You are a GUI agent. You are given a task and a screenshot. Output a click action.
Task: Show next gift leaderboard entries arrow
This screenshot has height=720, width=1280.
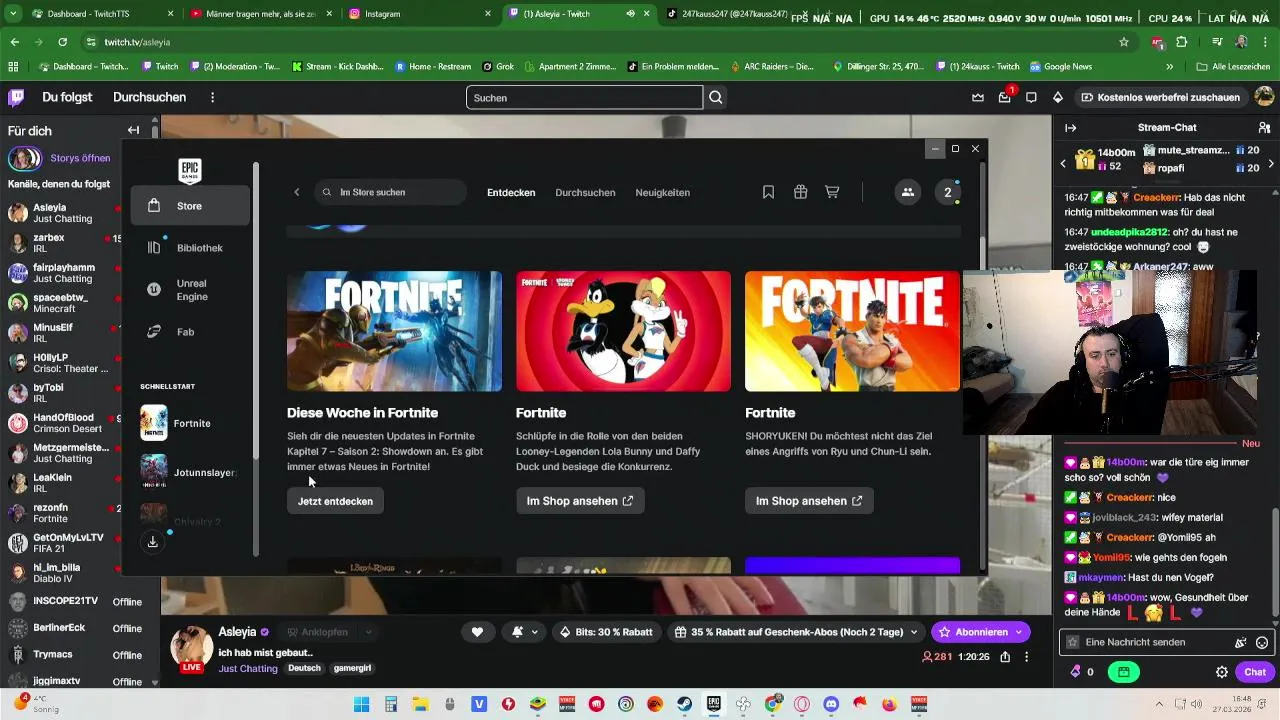pyautogui.click(x=1271, y=163)
